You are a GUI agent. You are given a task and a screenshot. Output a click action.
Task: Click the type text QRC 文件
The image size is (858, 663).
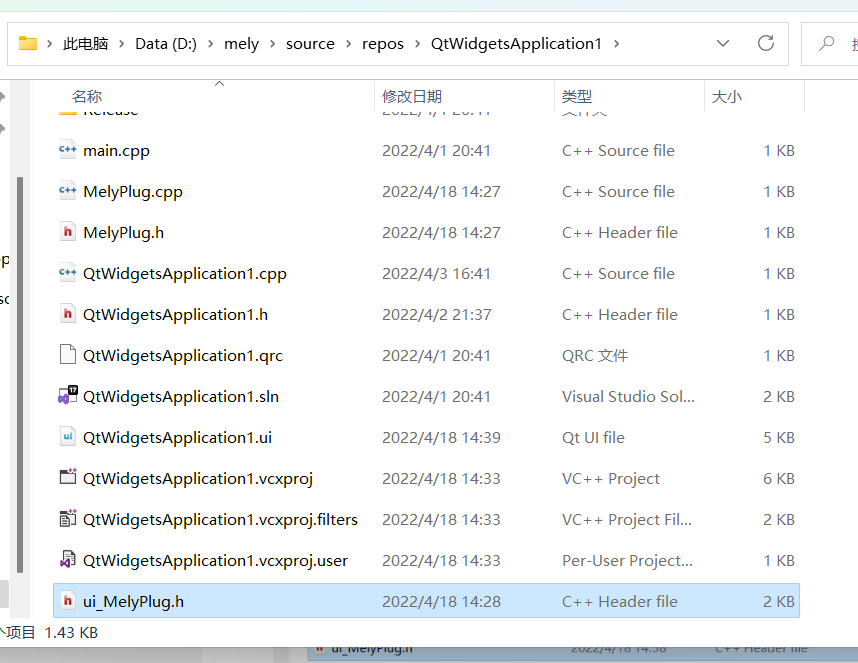click(595, 356)
